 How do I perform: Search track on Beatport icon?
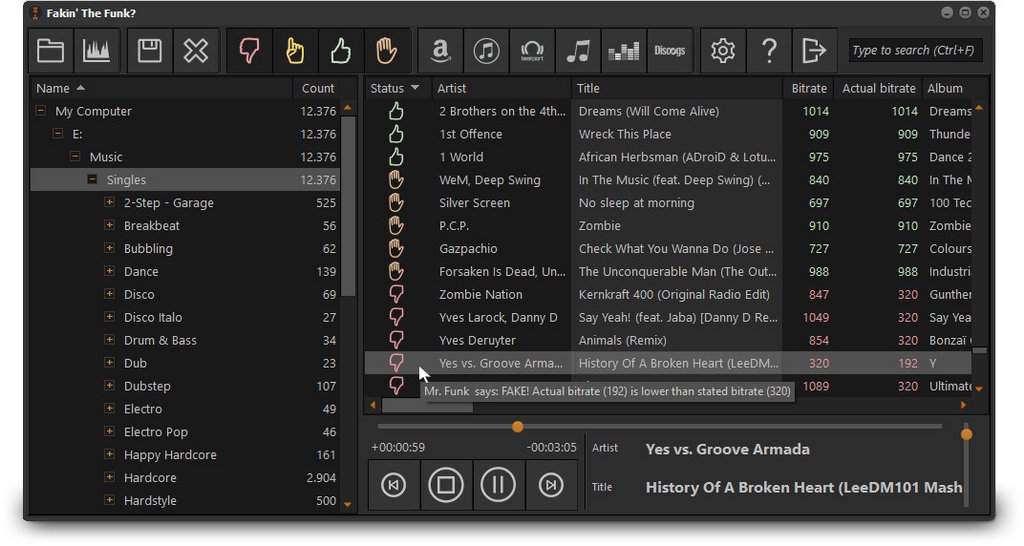click(532, 50)
